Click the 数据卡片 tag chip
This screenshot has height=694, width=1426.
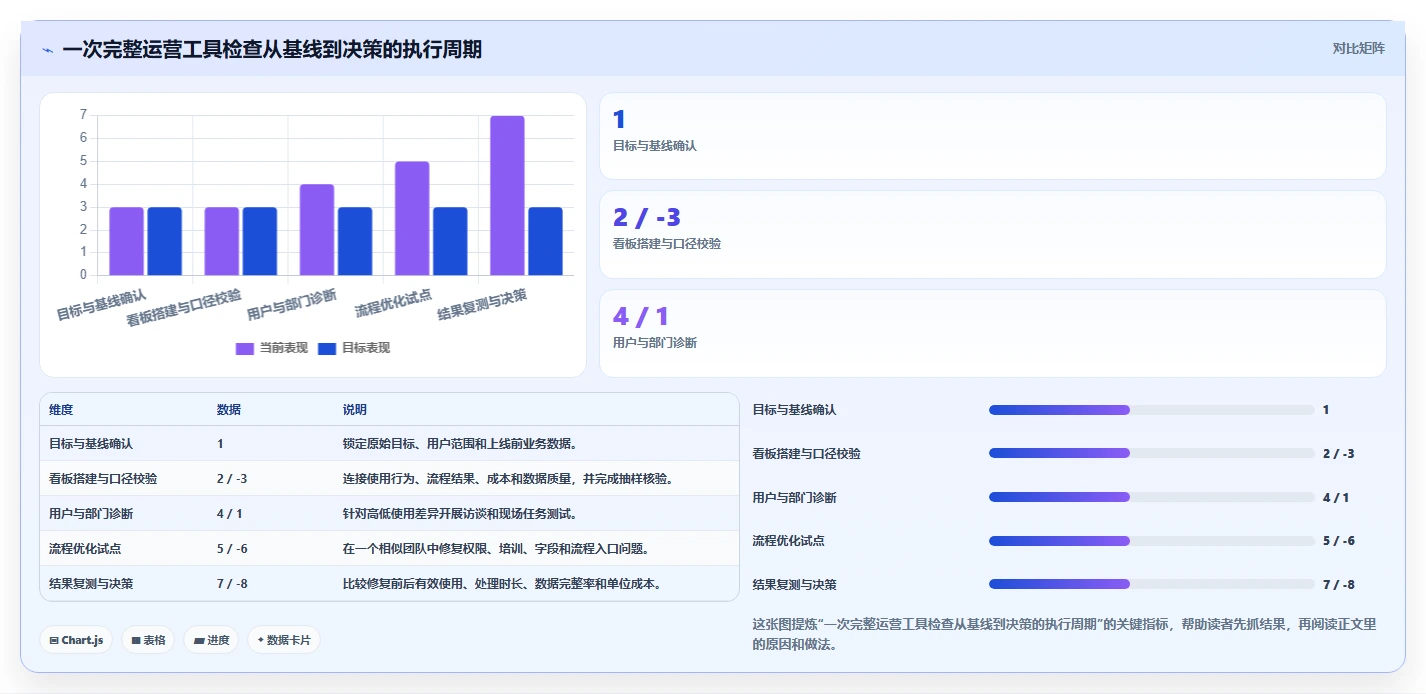(x=284, y=640)
